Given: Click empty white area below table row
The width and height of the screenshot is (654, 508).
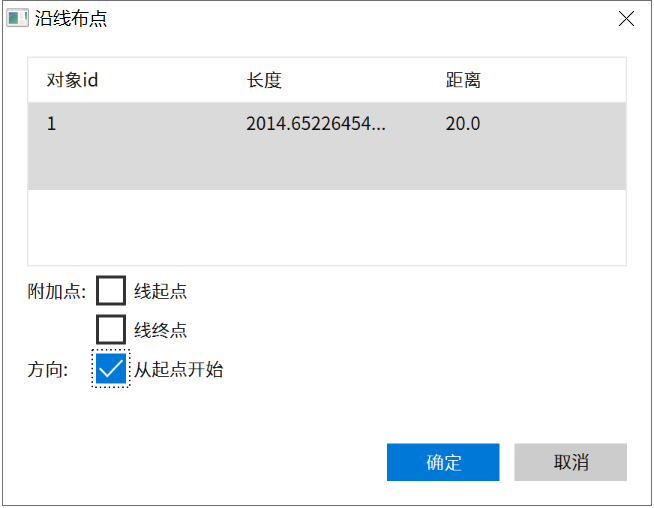Looking at the screenshot, I should (327, 227).
